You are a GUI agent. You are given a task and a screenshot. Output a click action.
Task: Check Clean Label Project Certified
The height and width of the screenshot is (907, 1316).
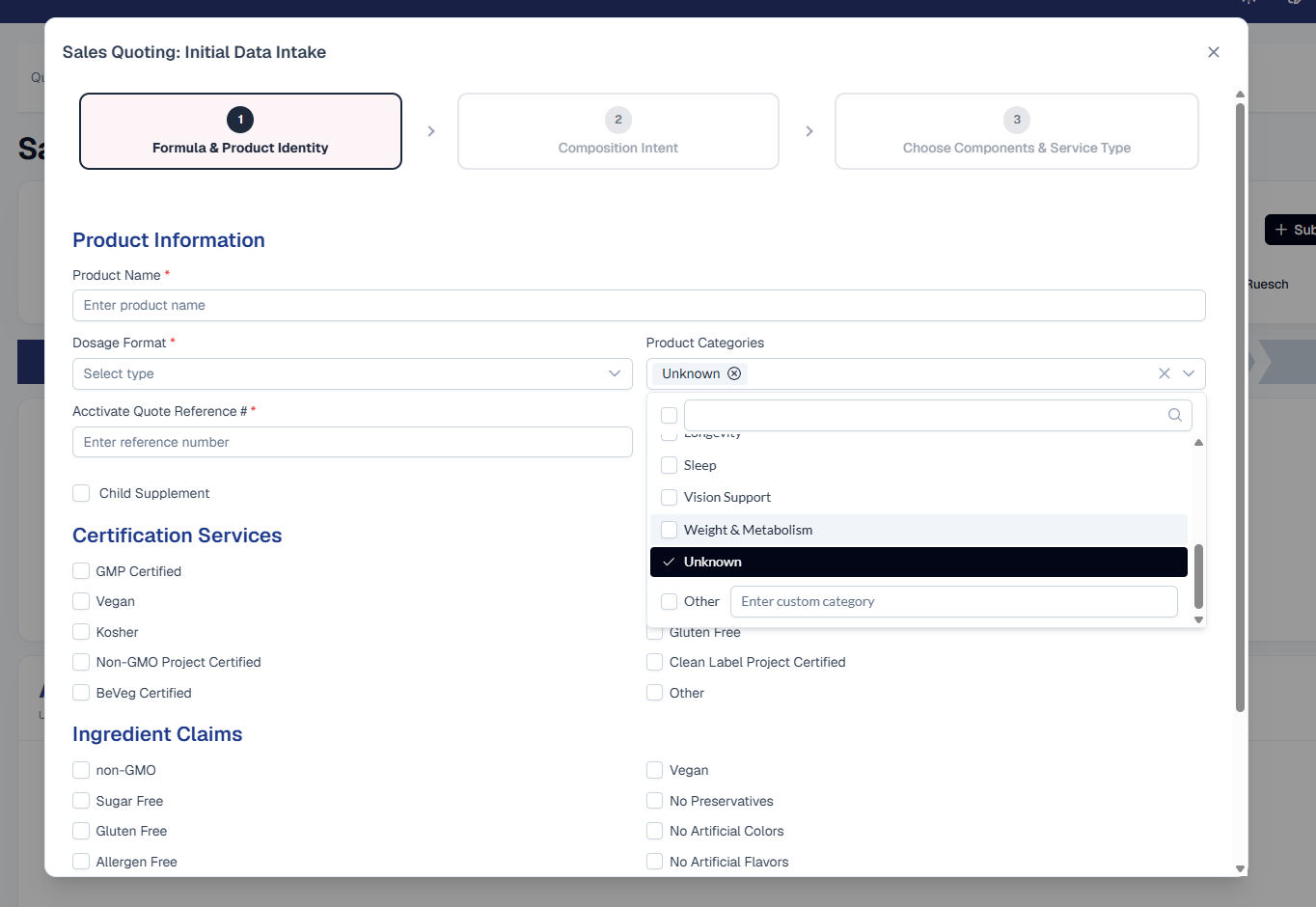[654, 662]
